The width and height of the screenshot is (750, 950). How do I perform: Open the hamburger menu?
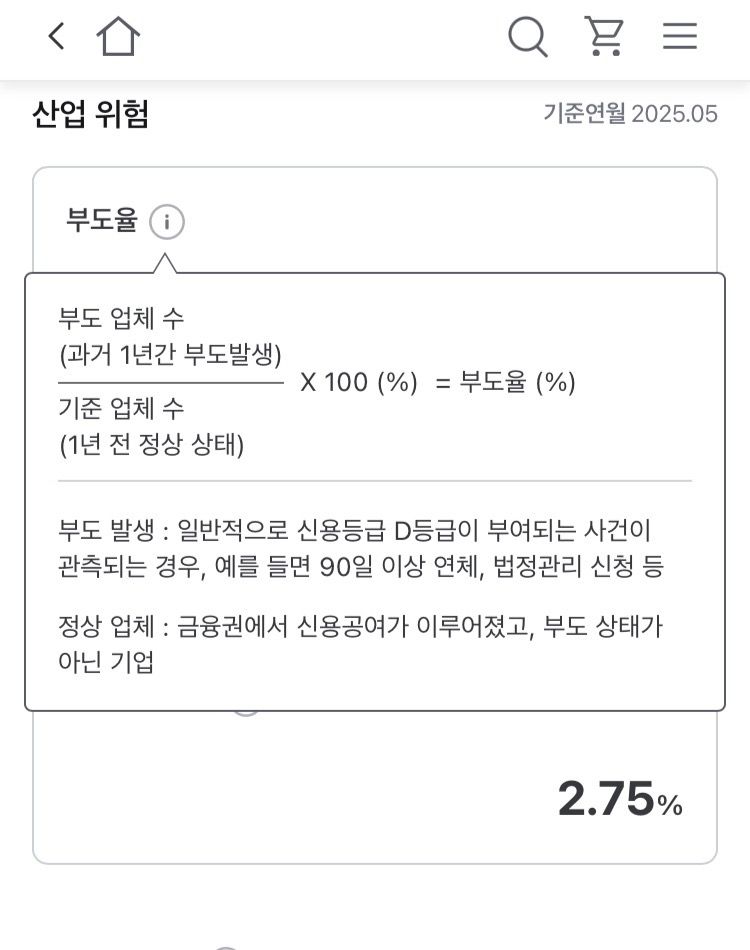tap(680, 36)
